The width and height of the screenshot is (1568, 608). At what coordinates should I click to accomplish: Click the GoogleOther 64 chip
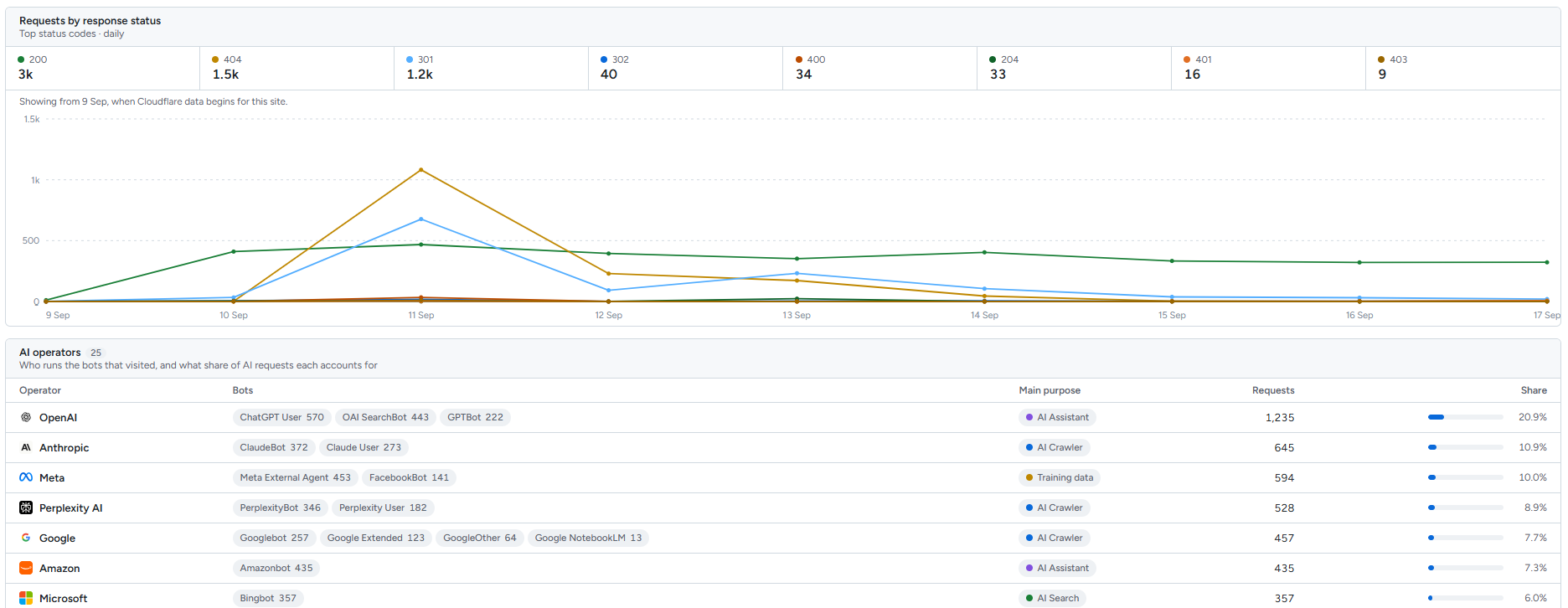pyautogui.click(x=480, y=538)
